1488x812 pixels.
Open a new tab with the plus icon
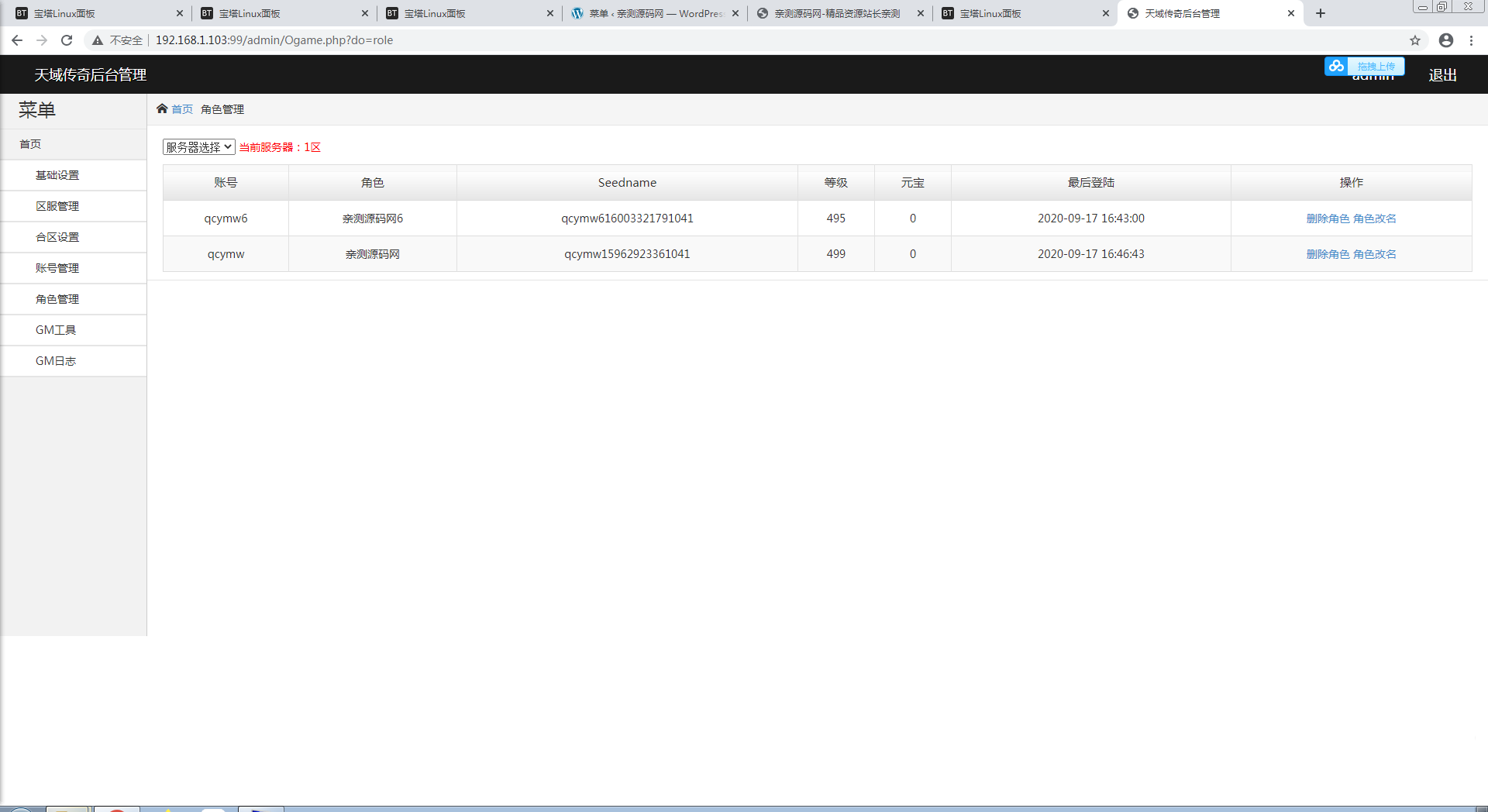click(x=1321, y=13)
